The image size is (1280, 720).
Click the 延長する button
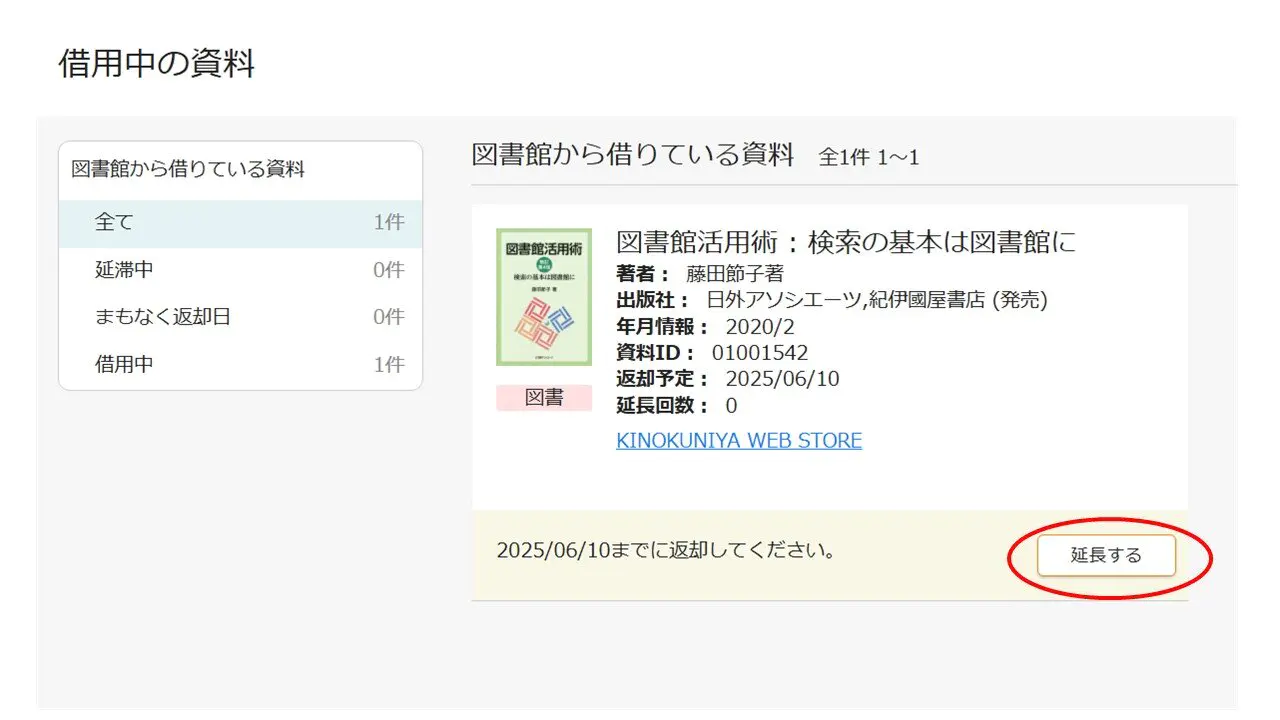tap(1106, 555)
